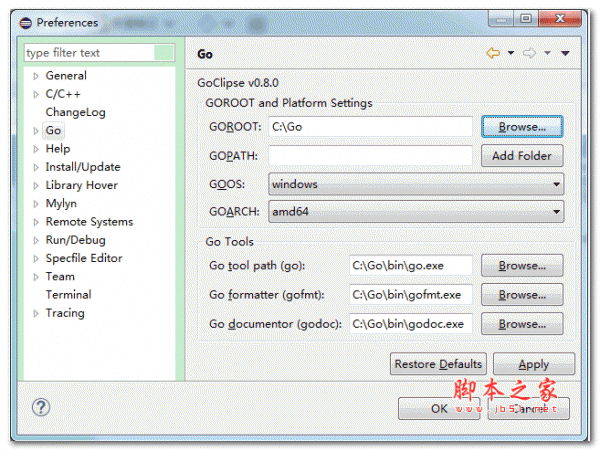The height and width of the screenshot is (451, 600).
Task: Open the back history dropdown arrow
Action: pyautogui.click(x=510, y=53)
